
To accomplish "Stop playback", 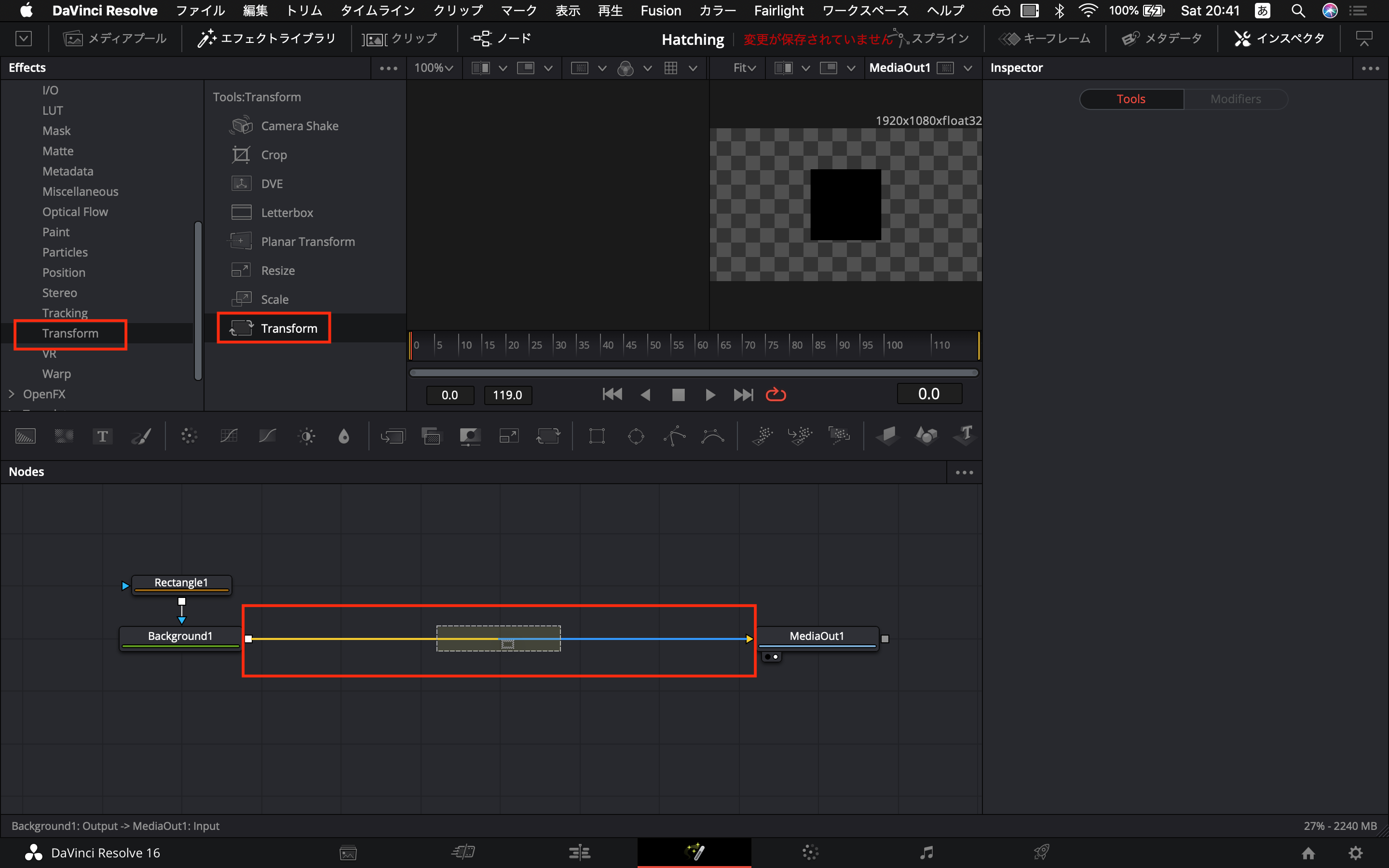I will click(x=679, y=395).
